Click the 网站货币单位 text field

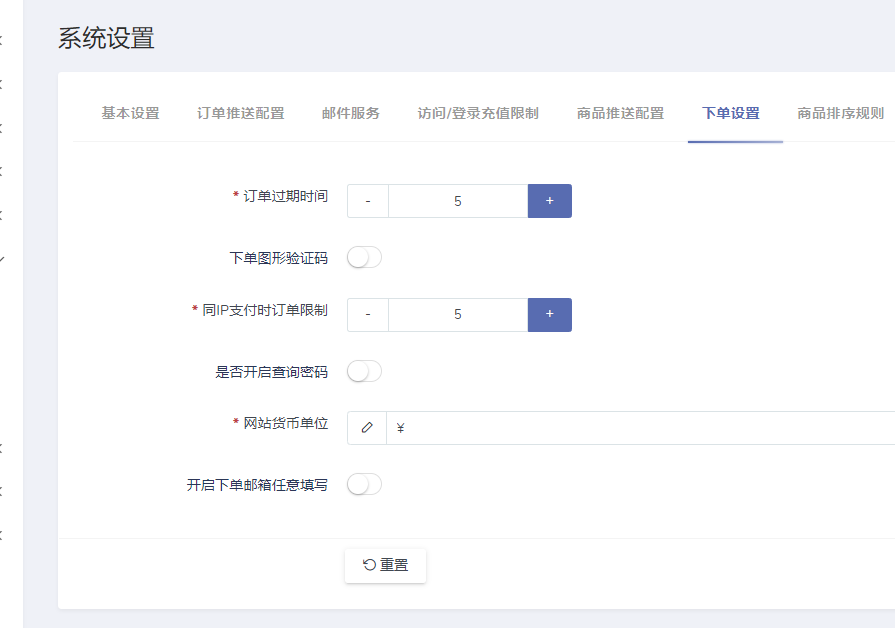point(640,428)
